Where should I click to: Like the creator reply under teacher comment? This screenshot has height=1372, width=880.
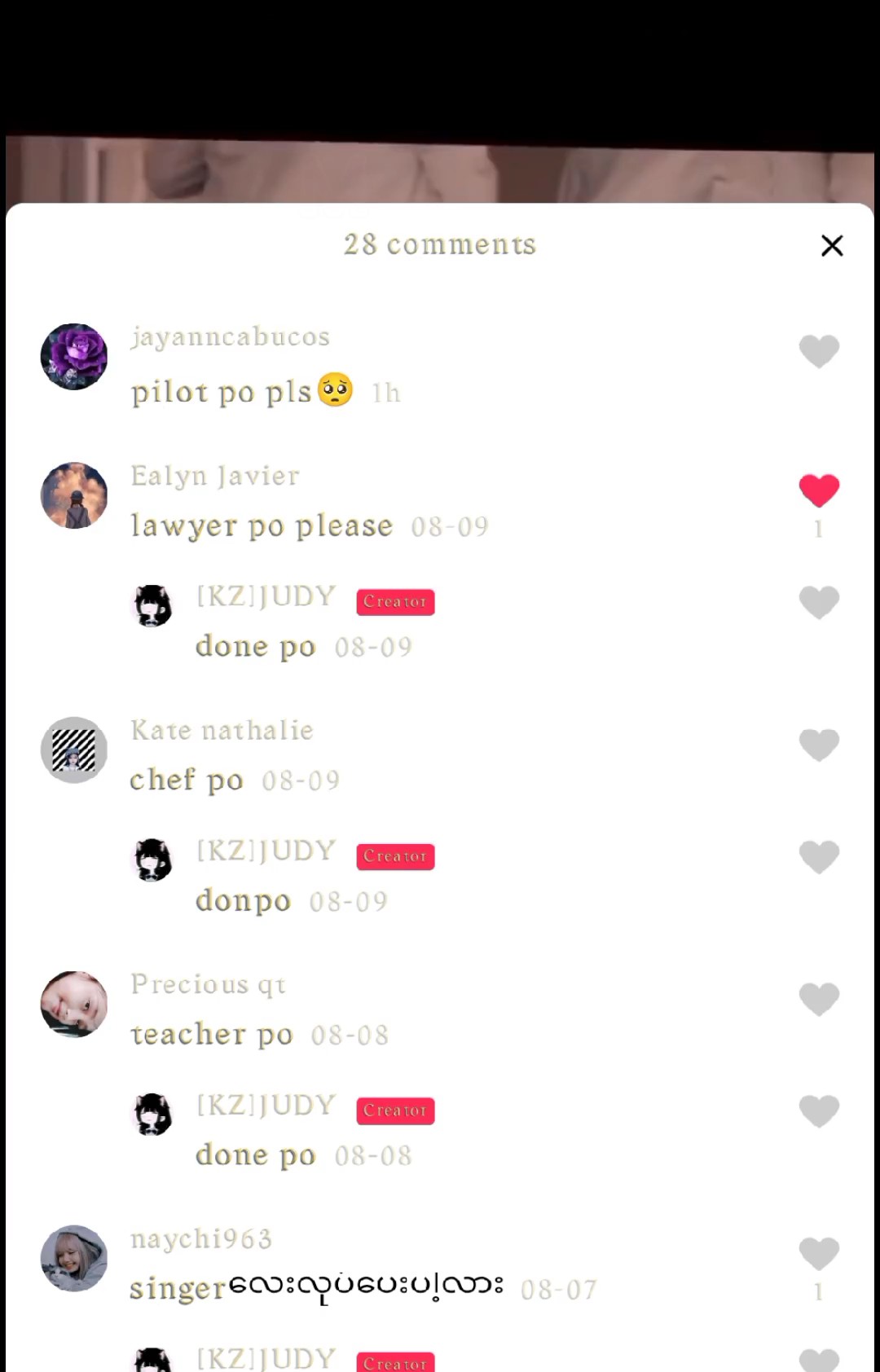(819, 1110)
